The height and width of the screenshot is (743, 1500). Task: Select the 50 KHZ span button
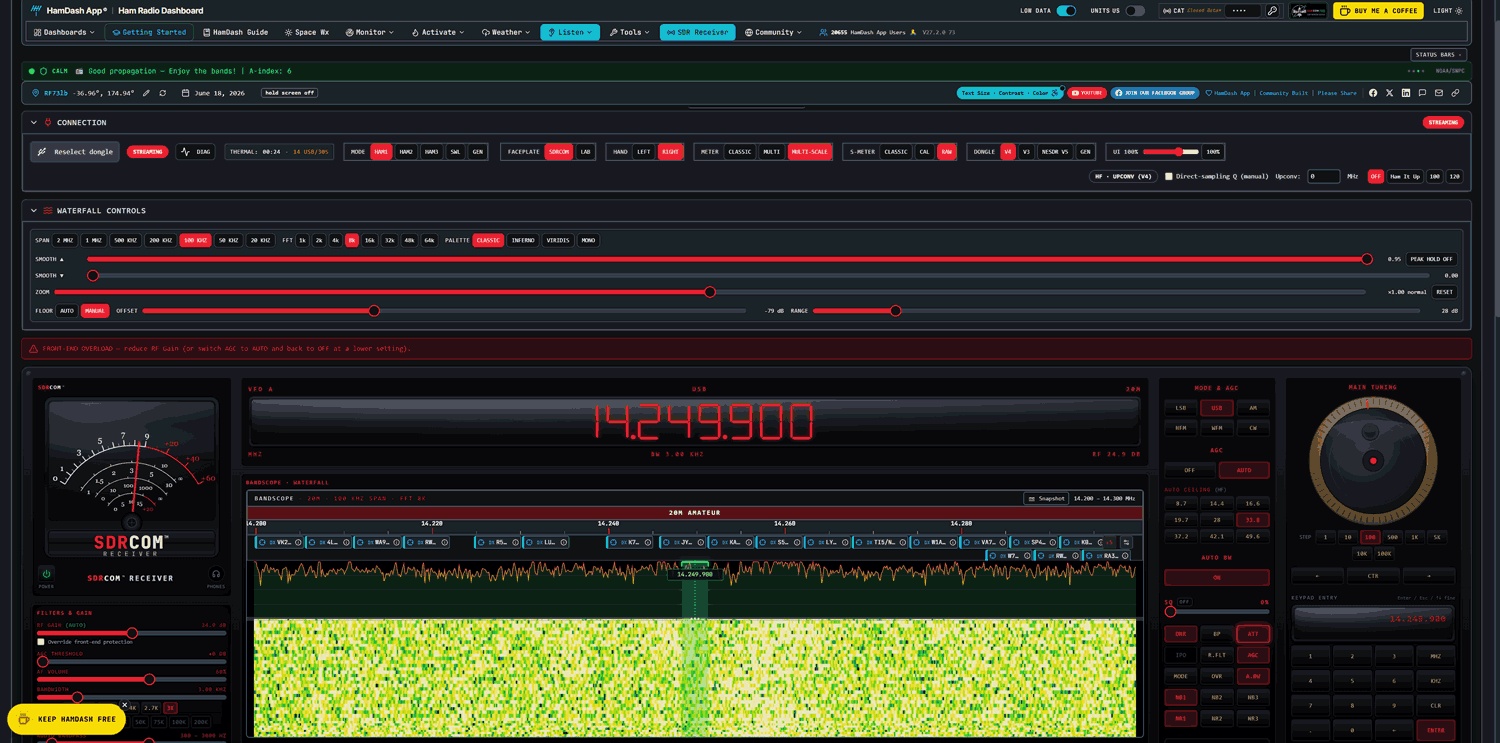[228, 240]
